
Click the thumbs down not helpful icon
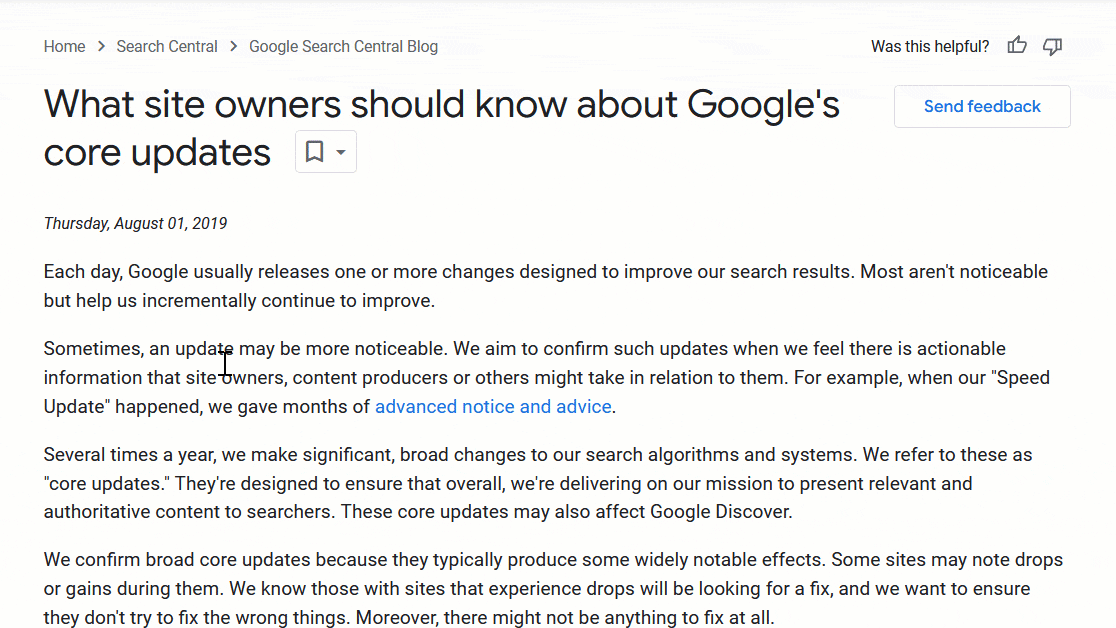pos(1053,46)
